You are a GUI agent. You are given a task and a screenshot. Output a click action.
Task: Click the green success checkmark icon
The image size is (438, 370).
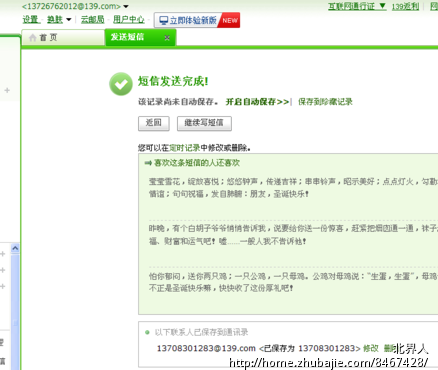tap(121, 84)
